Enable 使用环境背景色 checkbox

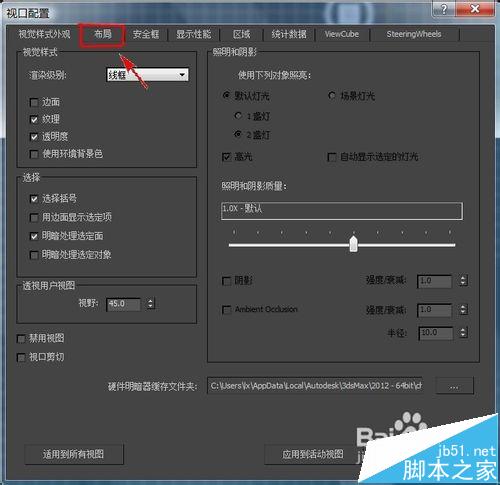coord(34,154)
